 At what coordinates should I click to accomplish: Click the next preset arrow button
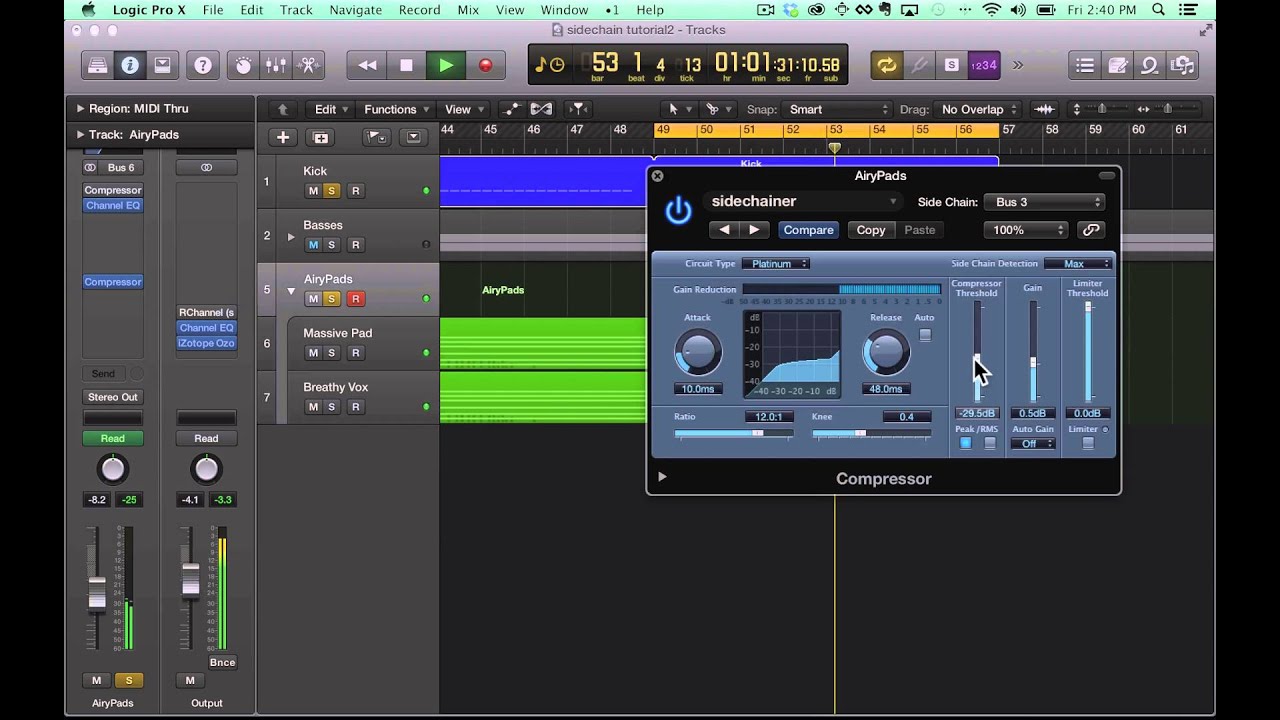pos(754,230)
